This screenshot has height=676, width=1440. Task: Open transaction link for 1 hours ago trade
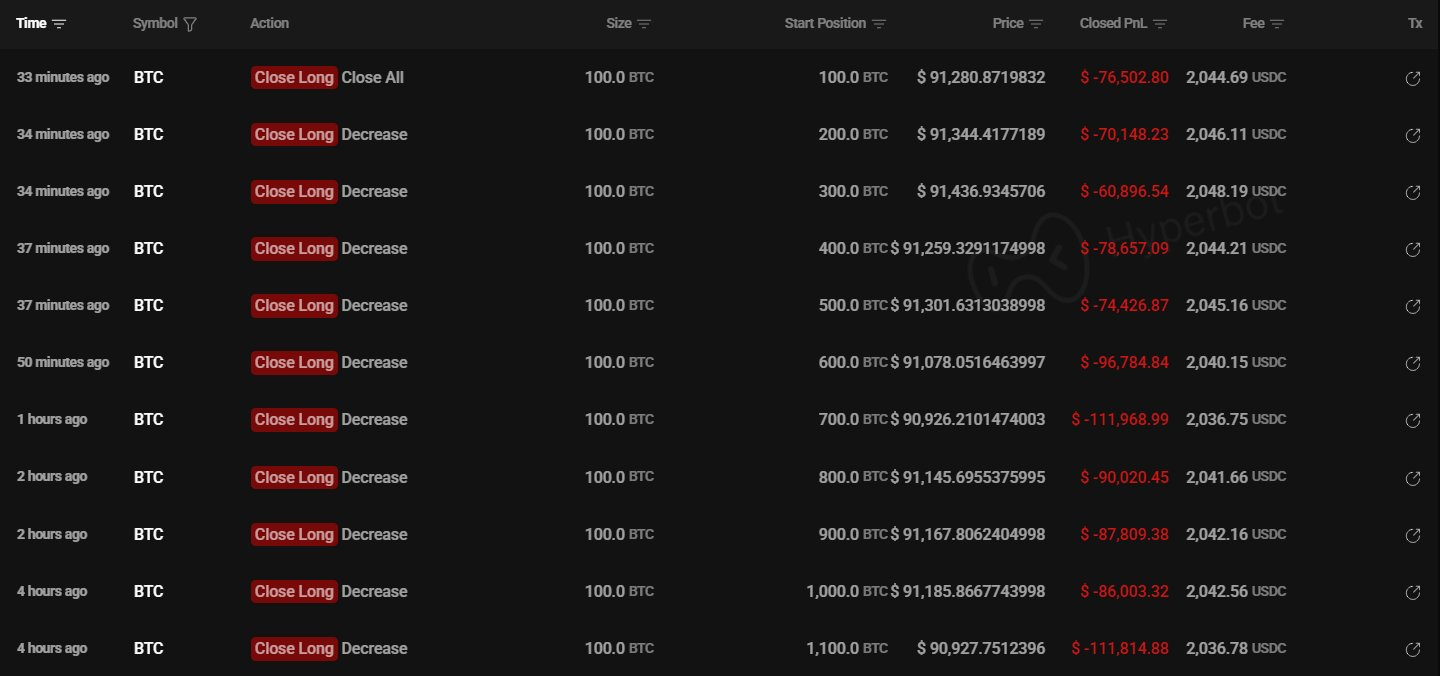click(x=1413, y=420)
